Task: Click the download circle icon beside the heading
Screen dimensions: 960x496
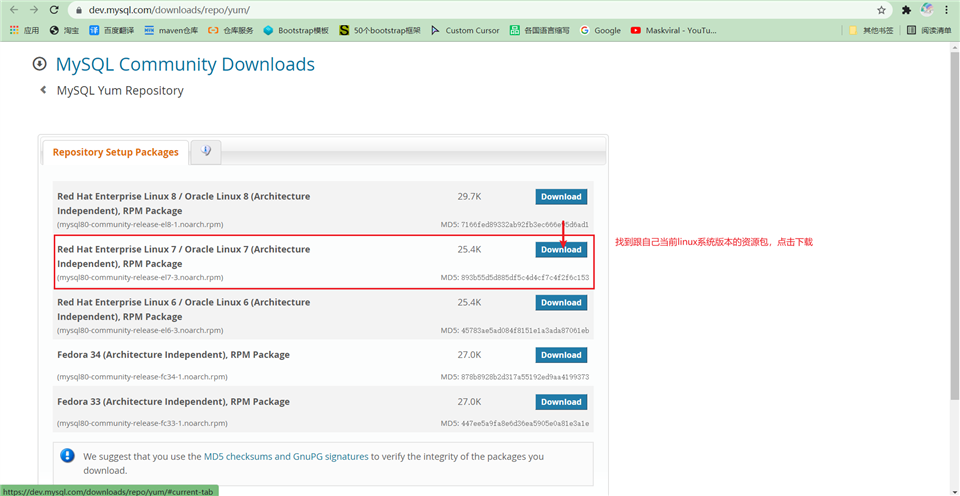Action: [39, 64]
